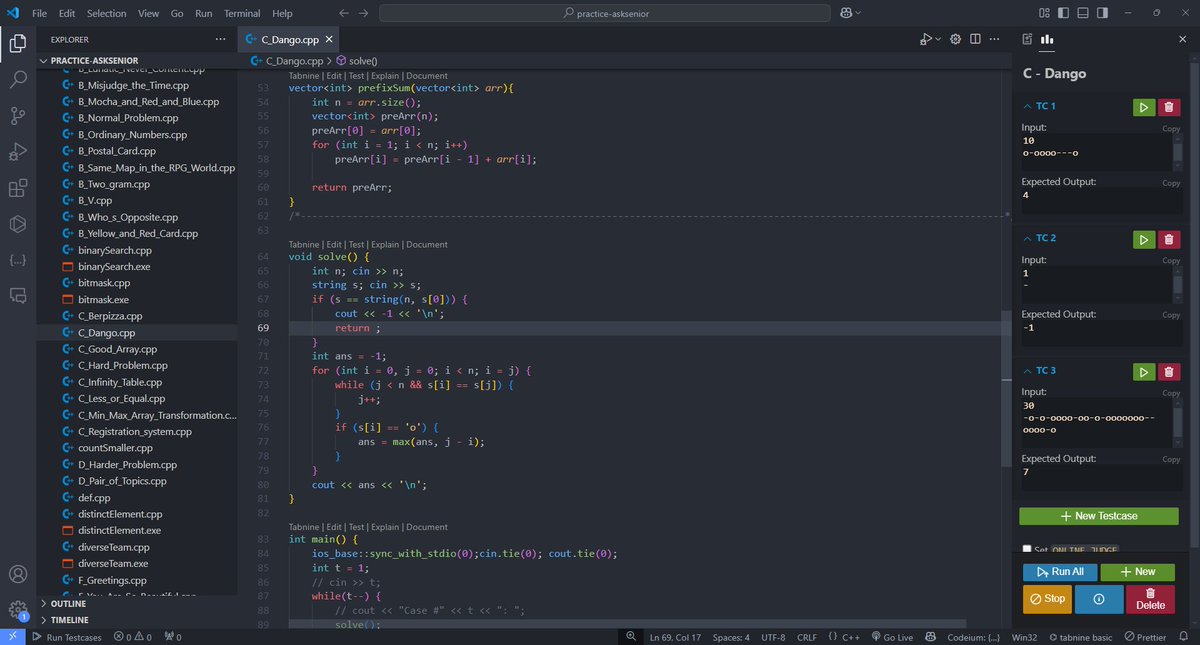Go forward using the navigation arrow

(x=363, y=13)
